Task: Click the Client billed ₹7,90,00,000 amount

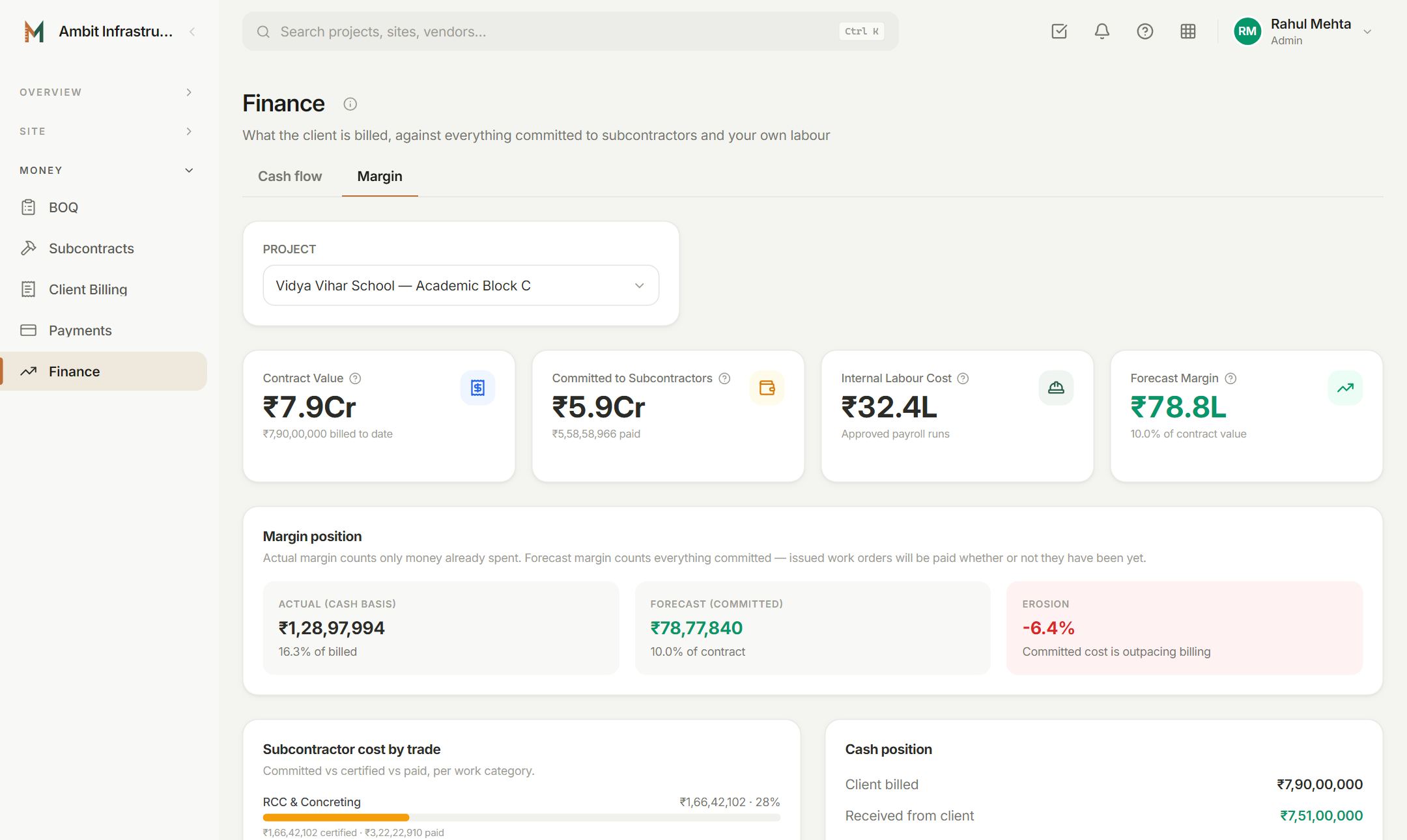Action: point(1320,785)
